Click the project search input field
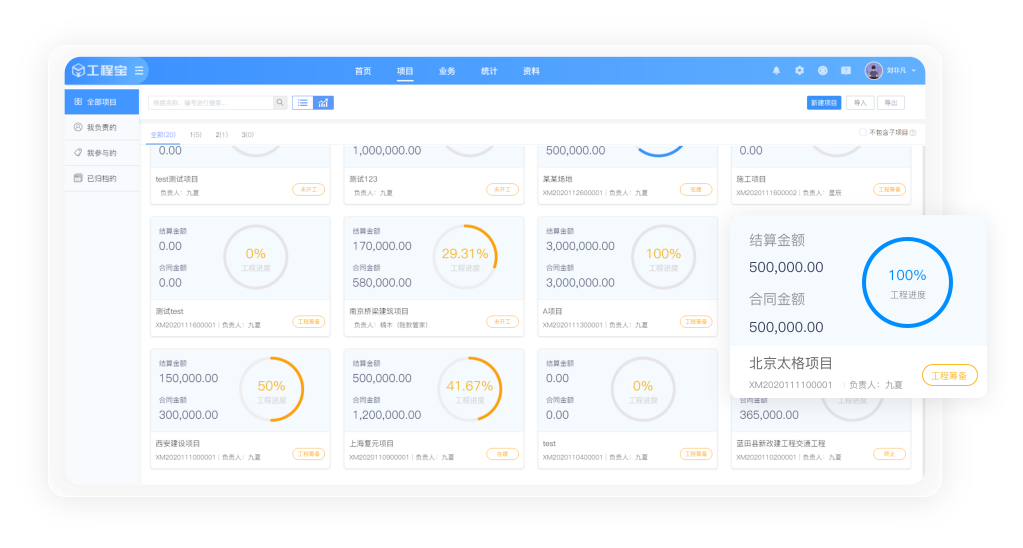 click(x=211, y=102)
